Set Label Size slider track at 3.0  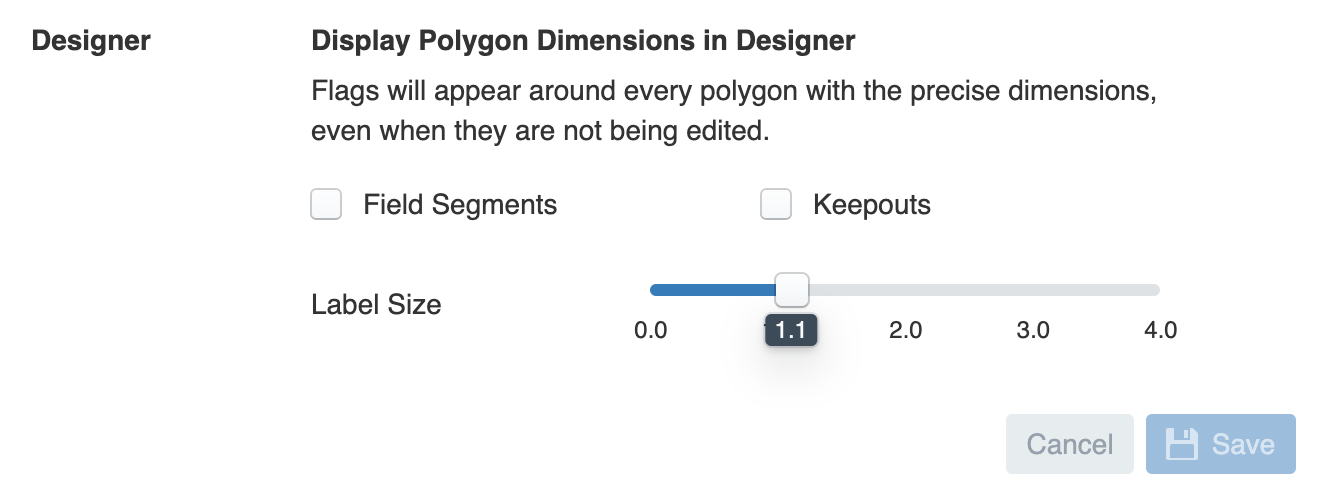[x=1033, y=290]
